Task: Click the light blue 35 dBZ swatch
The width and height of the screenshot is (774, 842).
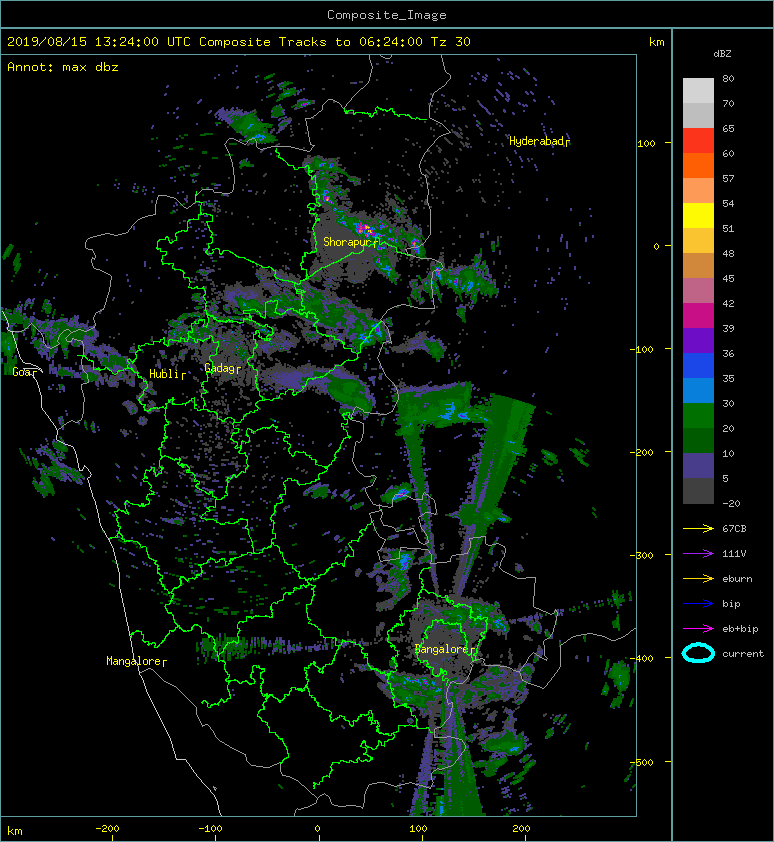Action: pyautogui.click(x=698, y=390)
